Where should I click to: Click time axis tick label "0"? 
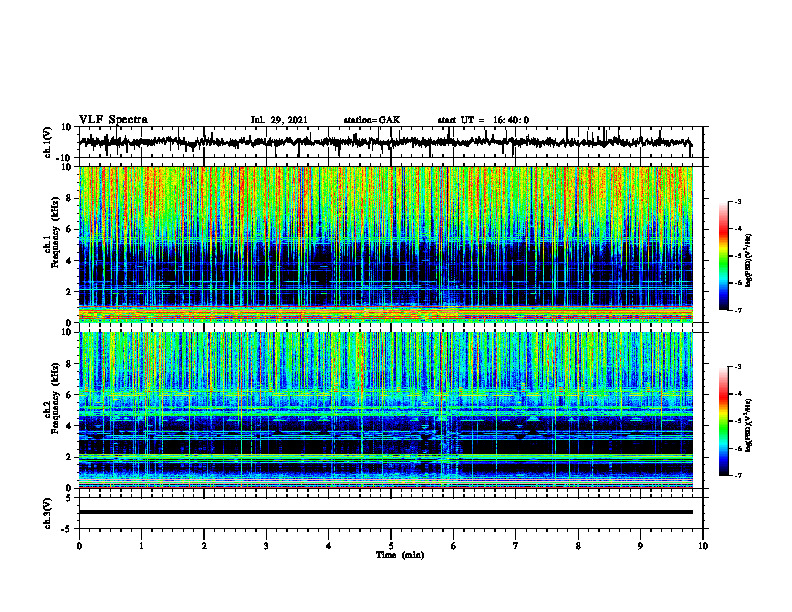[79, 546]
